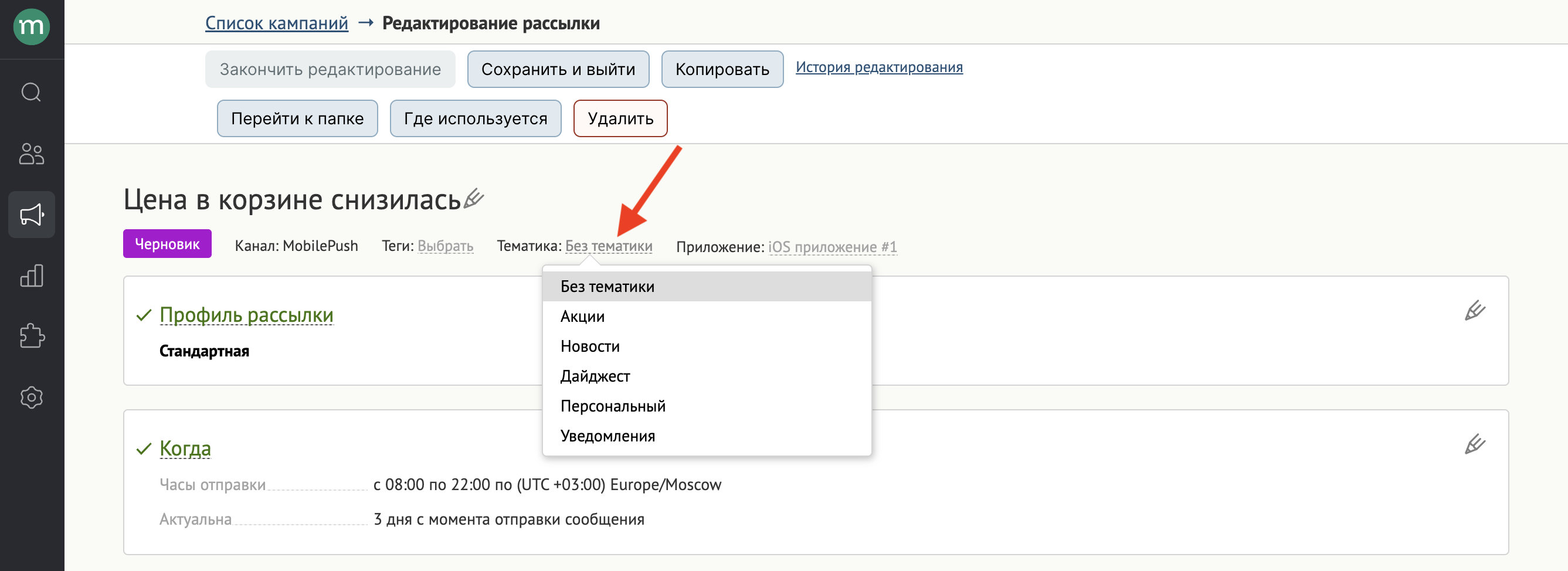This screenshot has height=571, width=1568.
Task: Open settings via the gear sidebar icon
Action: (x=32, y=397)
